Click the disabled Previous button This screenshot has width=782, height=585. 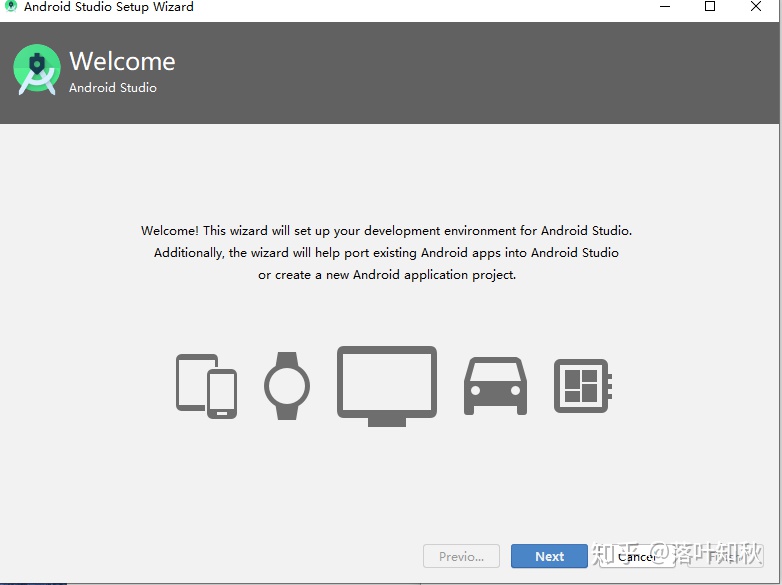[461, 556]
